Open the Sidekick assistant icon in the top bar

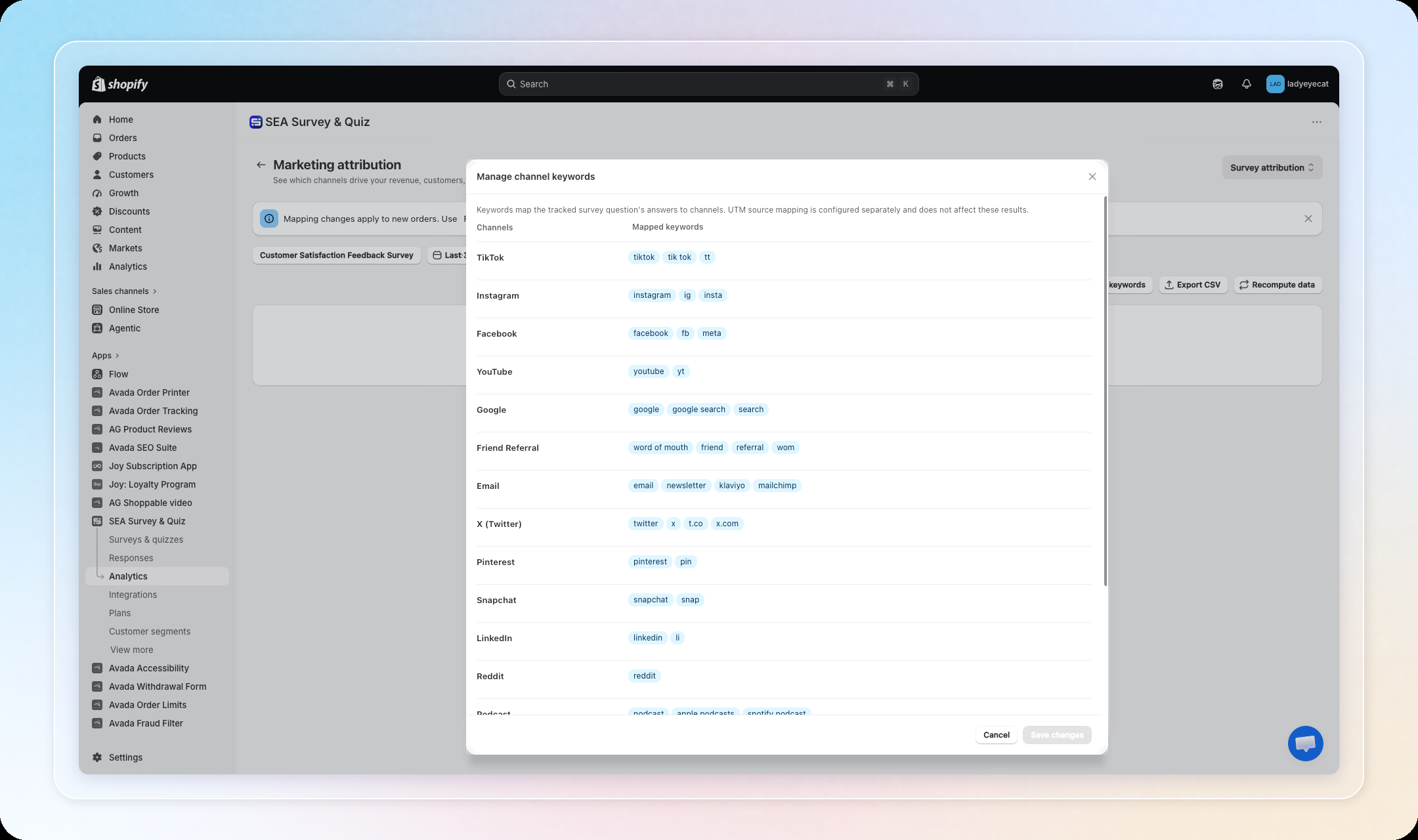(1218, 84)
